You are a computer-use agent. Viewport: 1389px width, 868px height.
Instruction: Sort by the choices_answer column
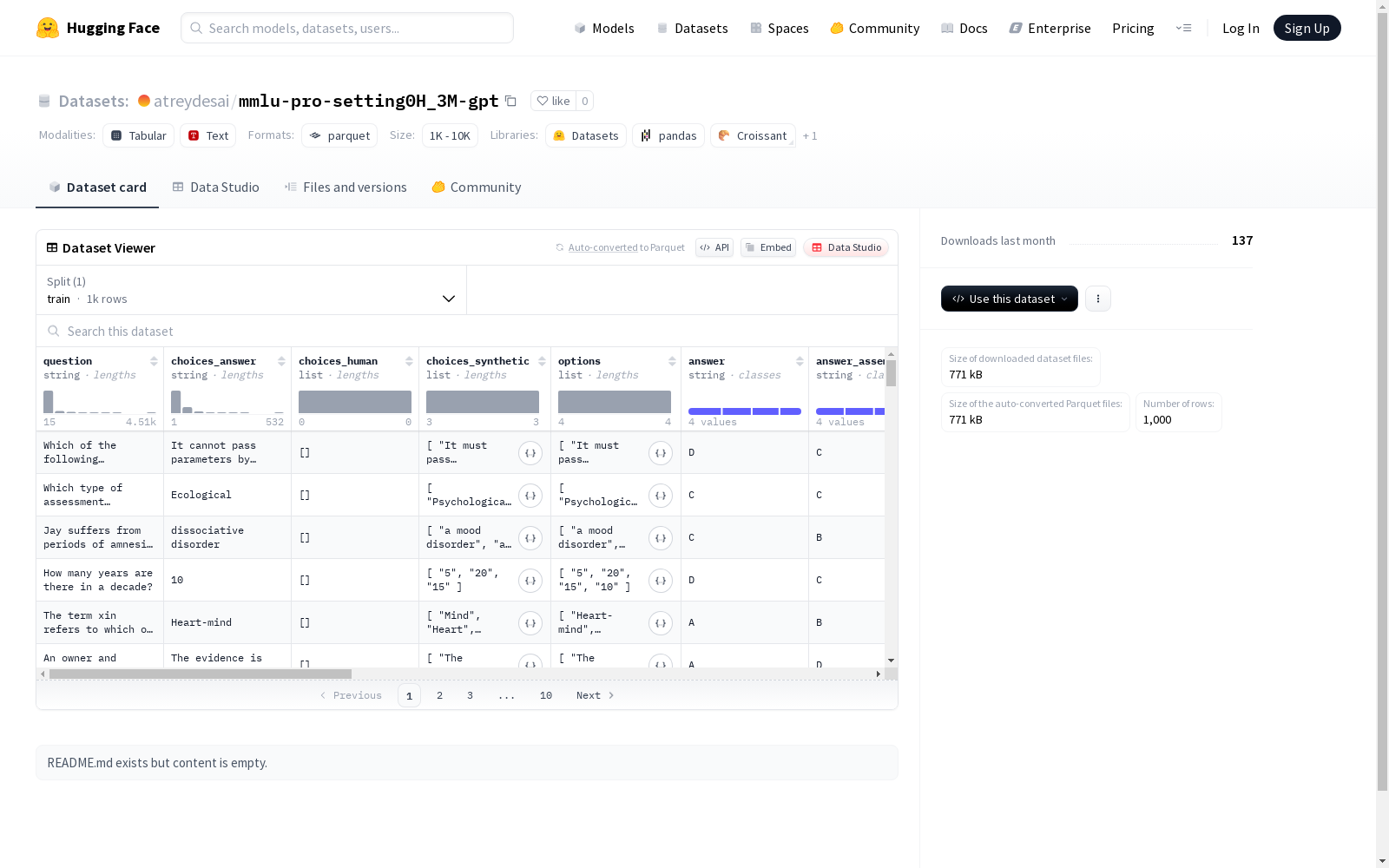point(281,361)
